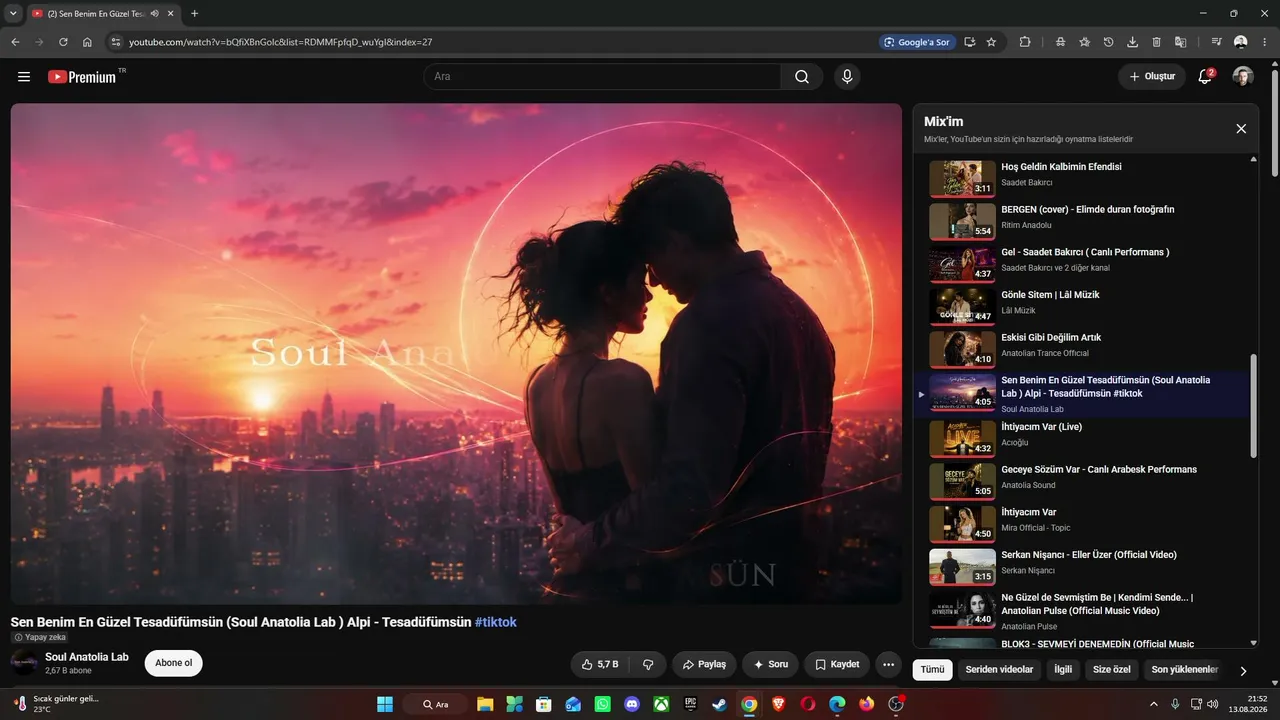Select the Son yüklenenler chip
This screenshot has height=720, width=1280.
[x=1185, y=669]
